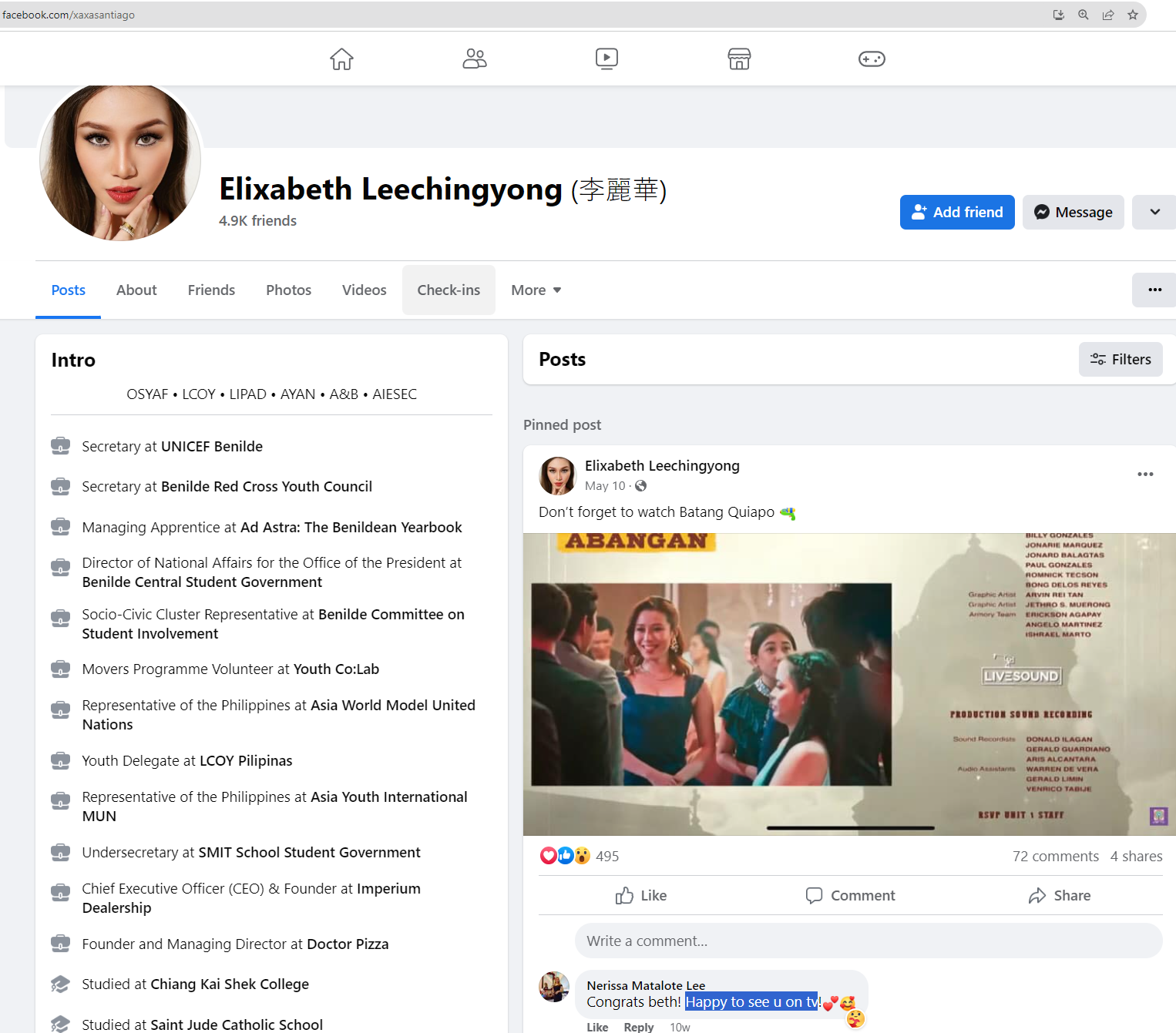Open the May 10 post timestamp link

pos(605,485)
